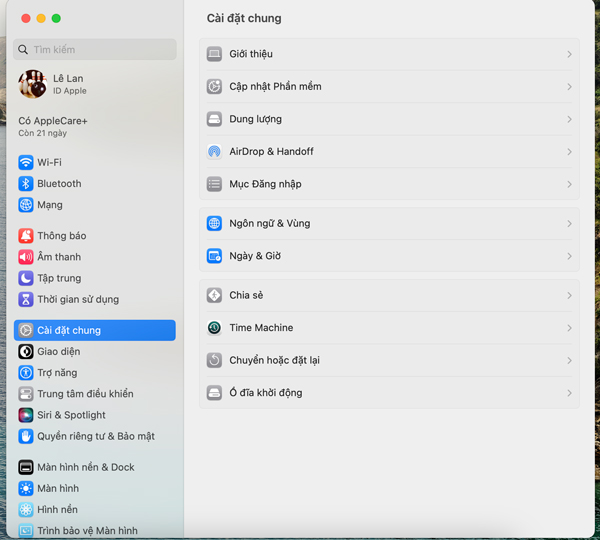Select Thời gian sử dụng label
The image size is (600, 540).
pyautogui.click(x=78, y=299)
